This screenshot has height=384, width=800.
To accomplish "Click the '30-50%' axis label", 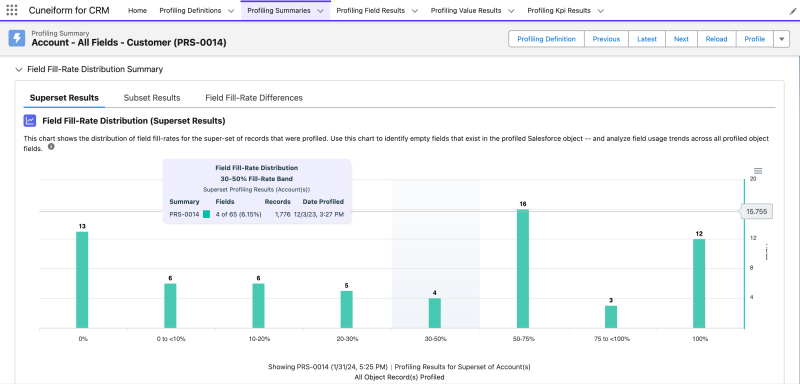I will [435, 339].
